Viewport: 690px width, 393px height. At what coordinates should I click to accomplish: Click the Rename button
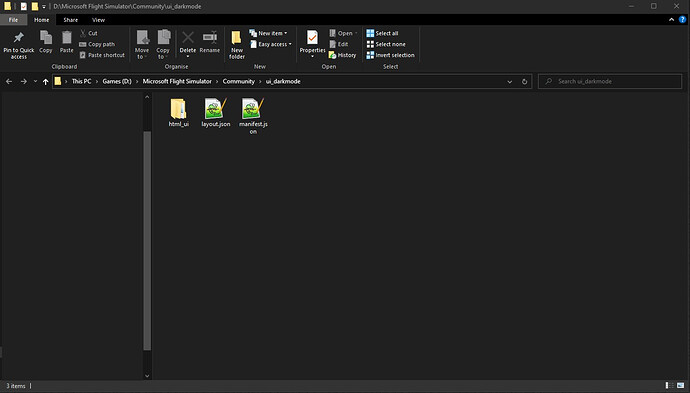tap(209, 42)
